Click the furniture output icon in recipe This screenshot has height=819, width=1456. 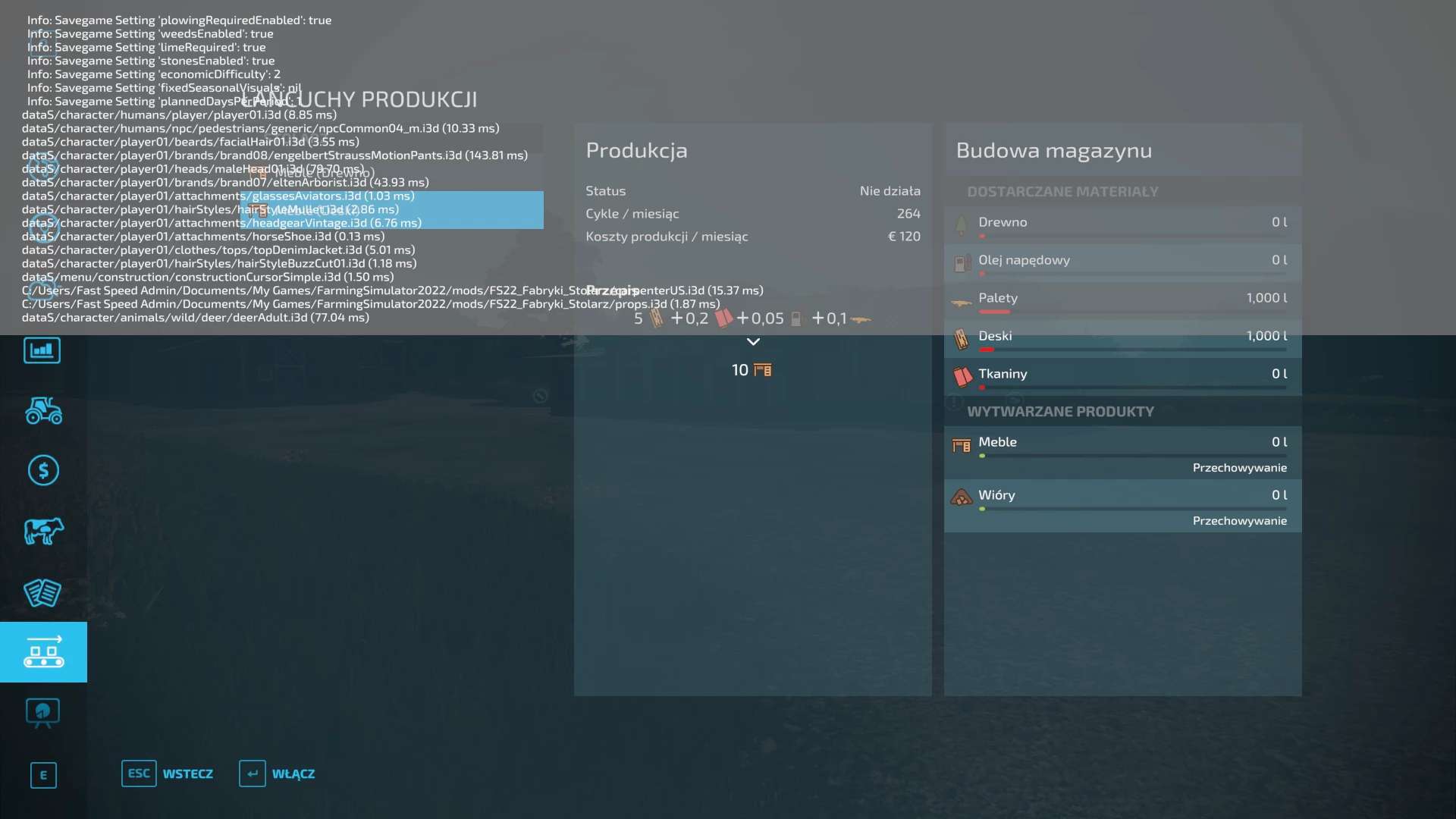tap(762, 370)
